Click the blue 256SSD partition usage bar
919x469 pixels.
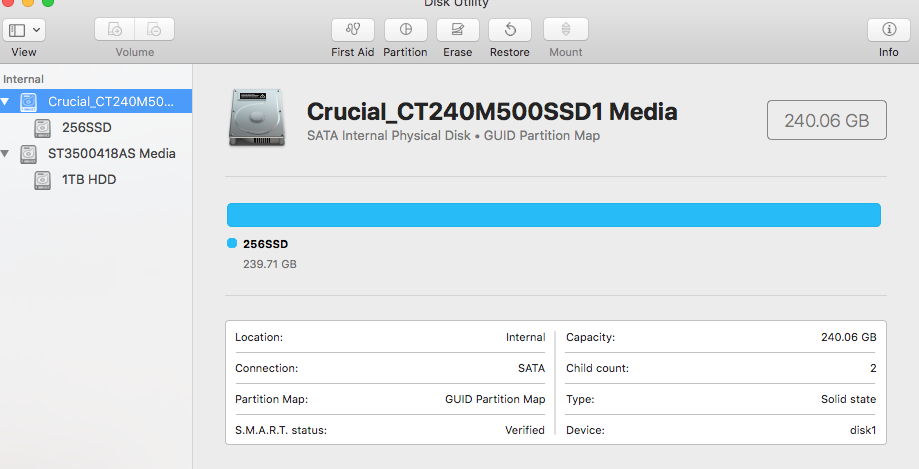554,215
